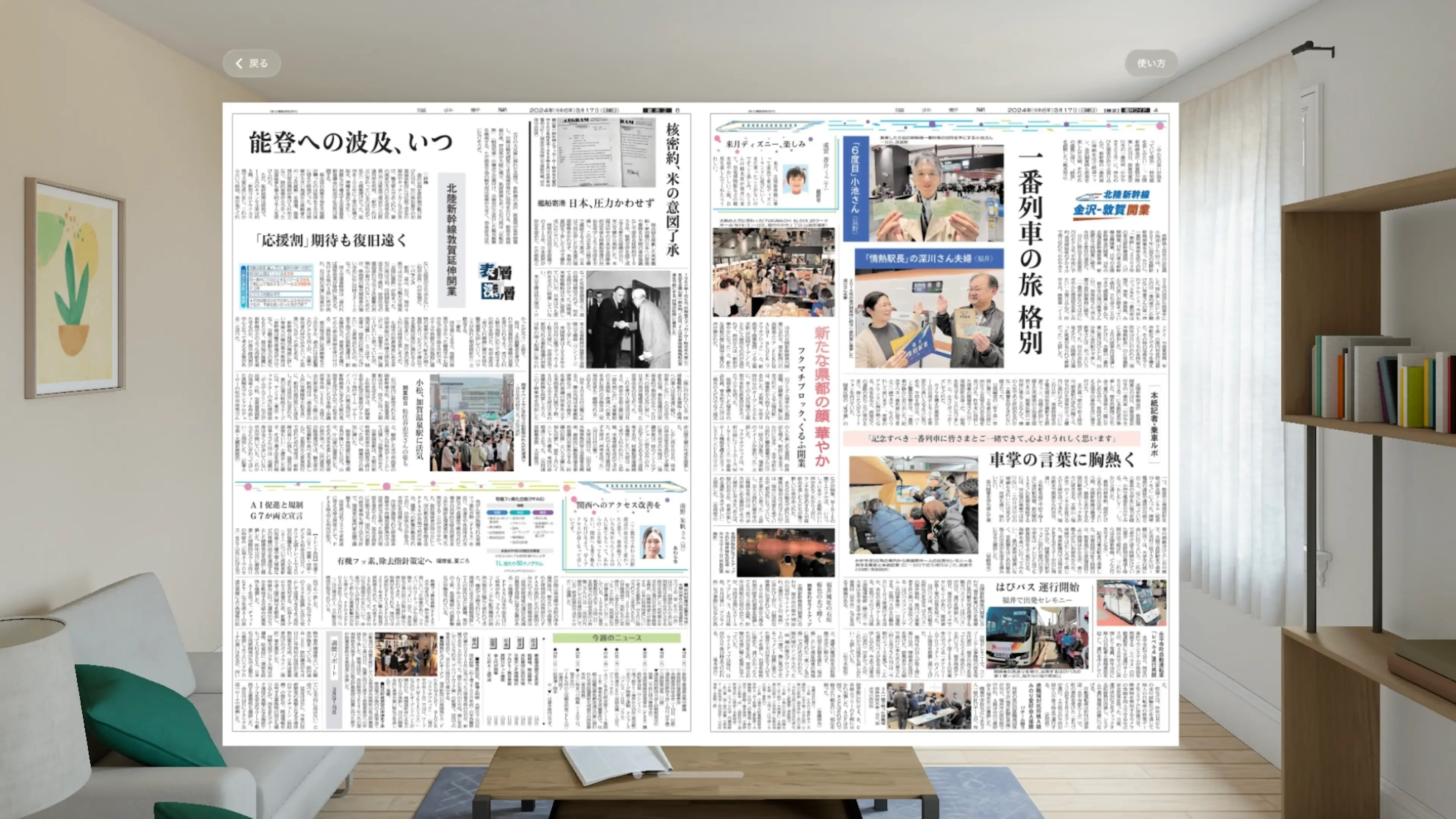
Task: Click the left page date header
Action: tap(574, 110)
